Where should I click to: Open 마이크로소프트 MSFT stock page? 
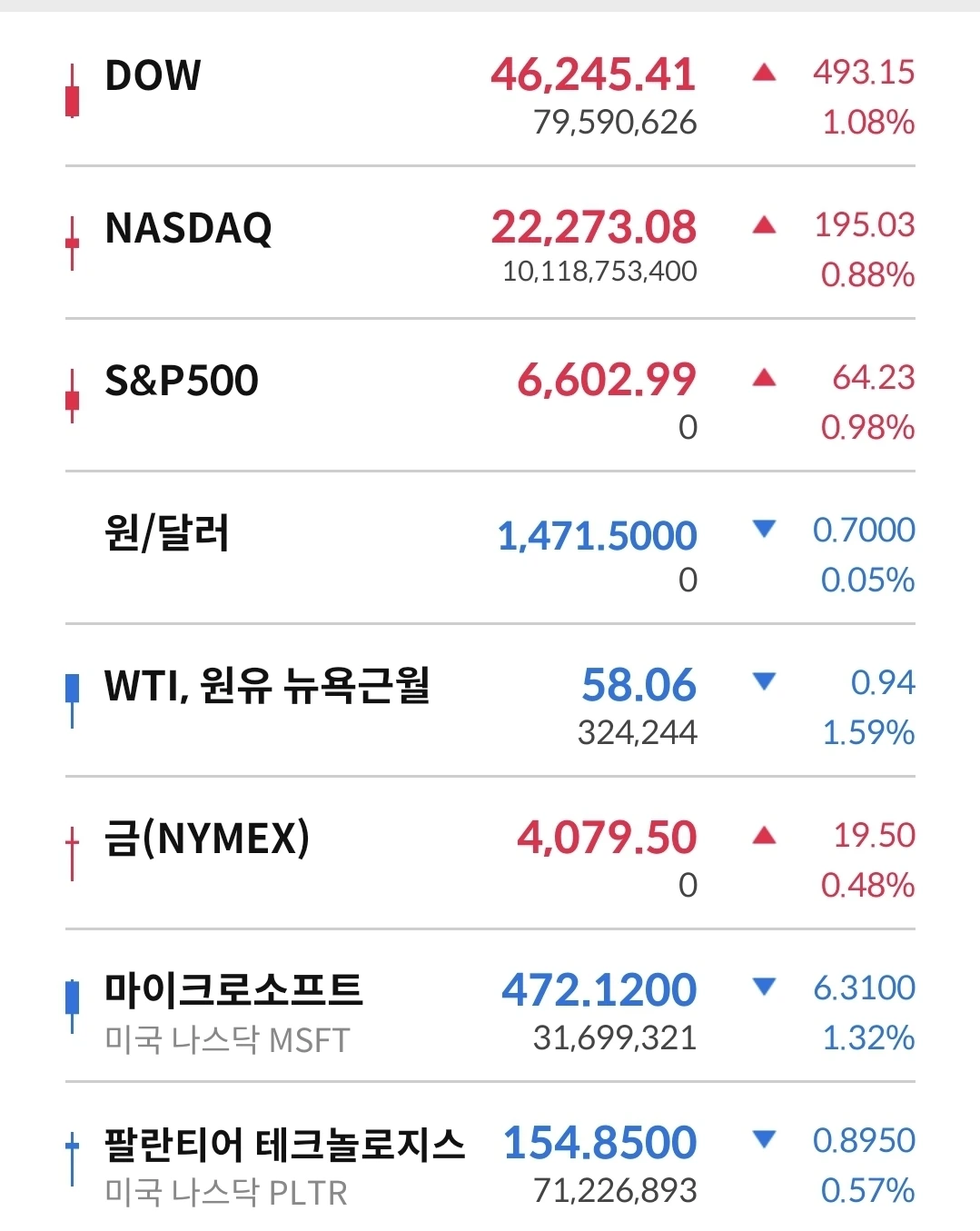tap(490, 1006)
